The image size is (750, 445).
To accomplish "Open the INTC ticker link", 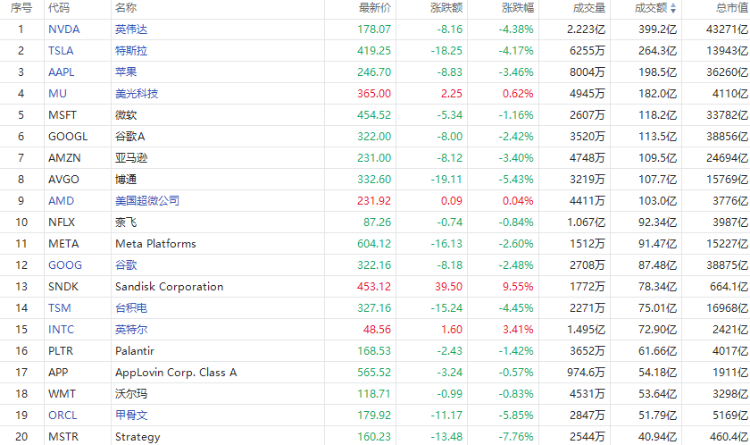I will 61,330.
